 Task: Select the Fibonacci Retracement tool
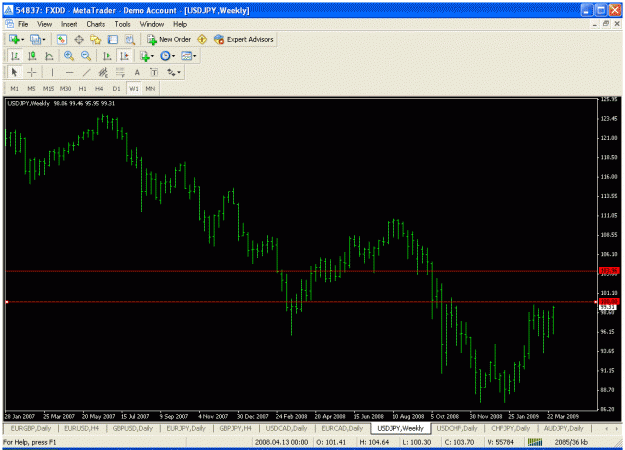120,72
